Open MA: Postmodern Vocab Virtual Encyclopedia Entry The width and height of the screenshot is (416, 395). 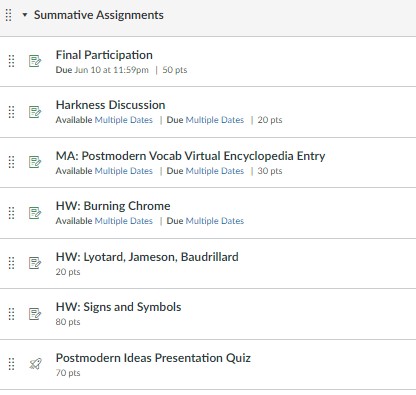tap(190, 156)
